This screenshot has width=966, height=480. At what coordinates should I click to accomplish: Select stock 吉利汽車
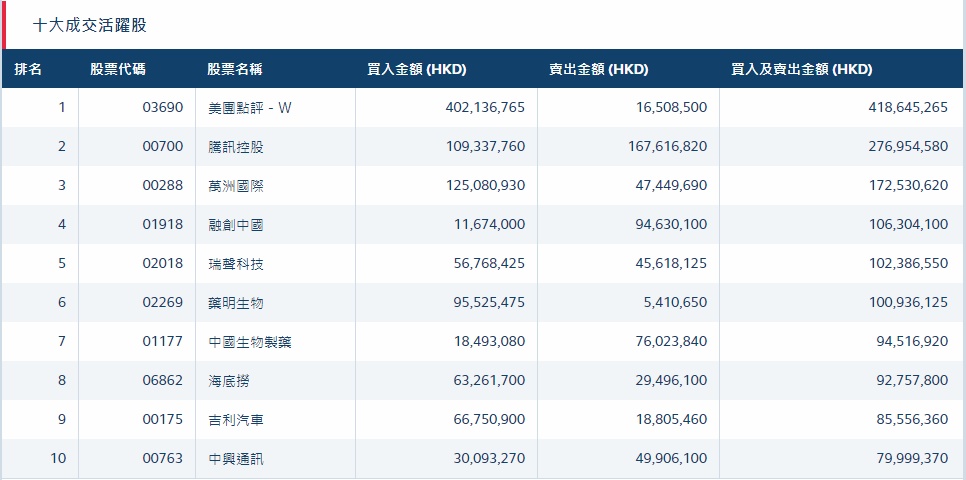[236, 420]
